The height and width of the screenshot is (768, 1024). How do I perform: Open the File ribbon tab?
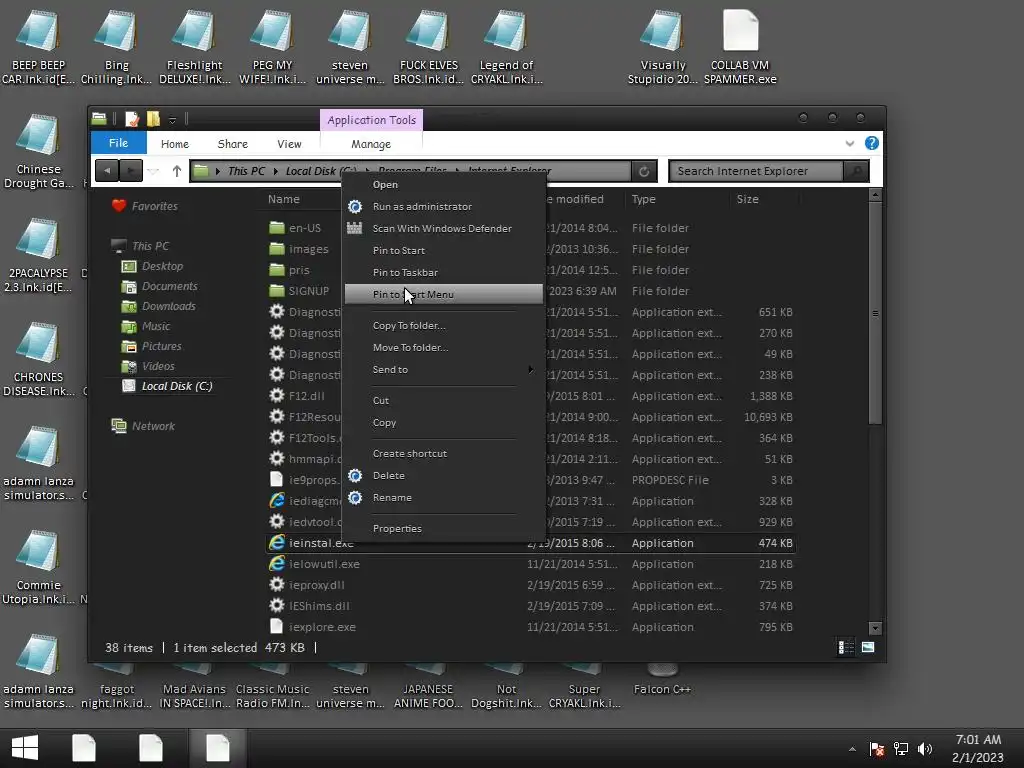coord(118,143)
